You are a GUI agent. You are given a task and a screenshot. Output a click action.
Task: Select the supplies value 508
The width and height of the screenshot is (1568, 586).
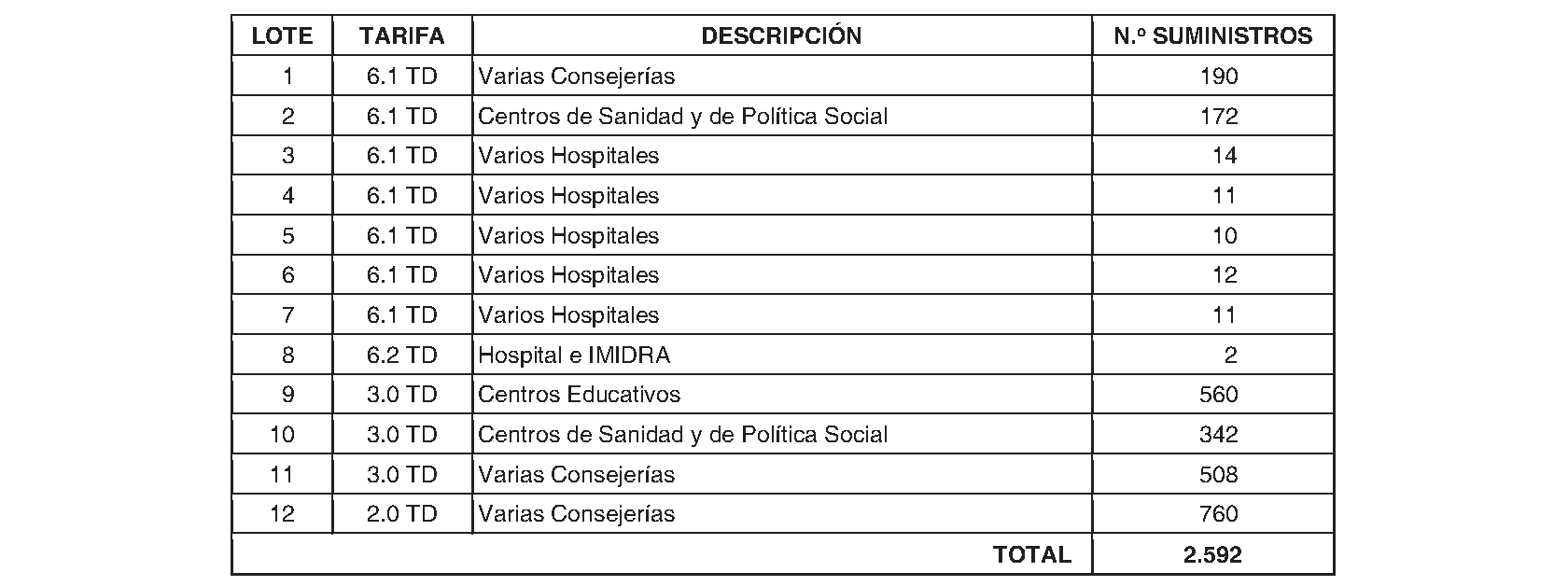point(1218,475)
